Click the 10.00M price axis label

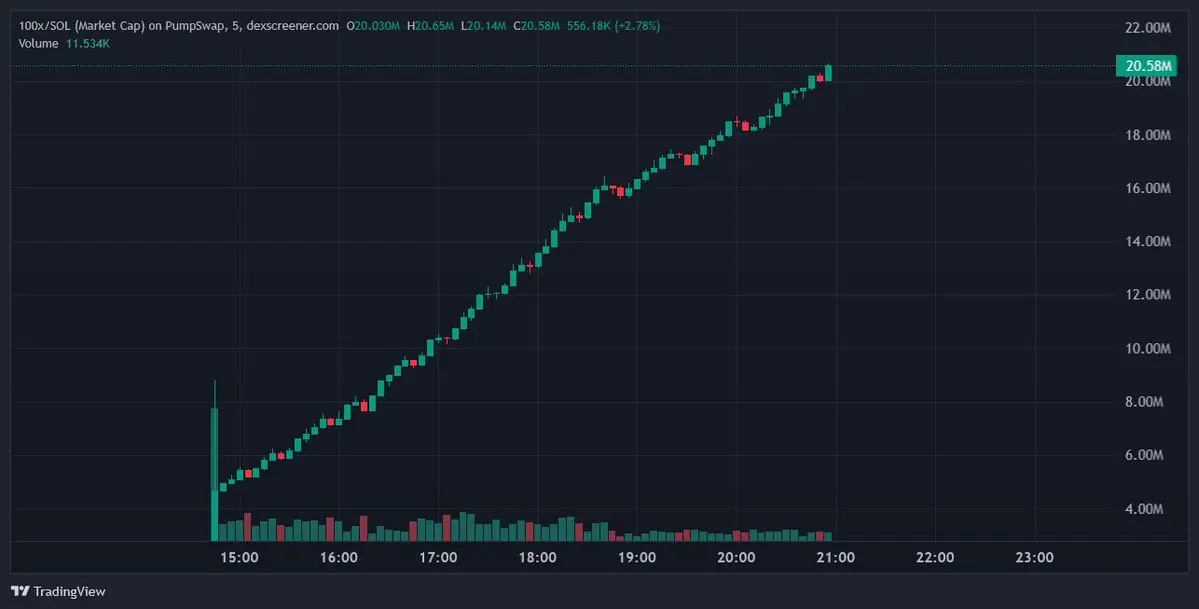coord(1148,348)
